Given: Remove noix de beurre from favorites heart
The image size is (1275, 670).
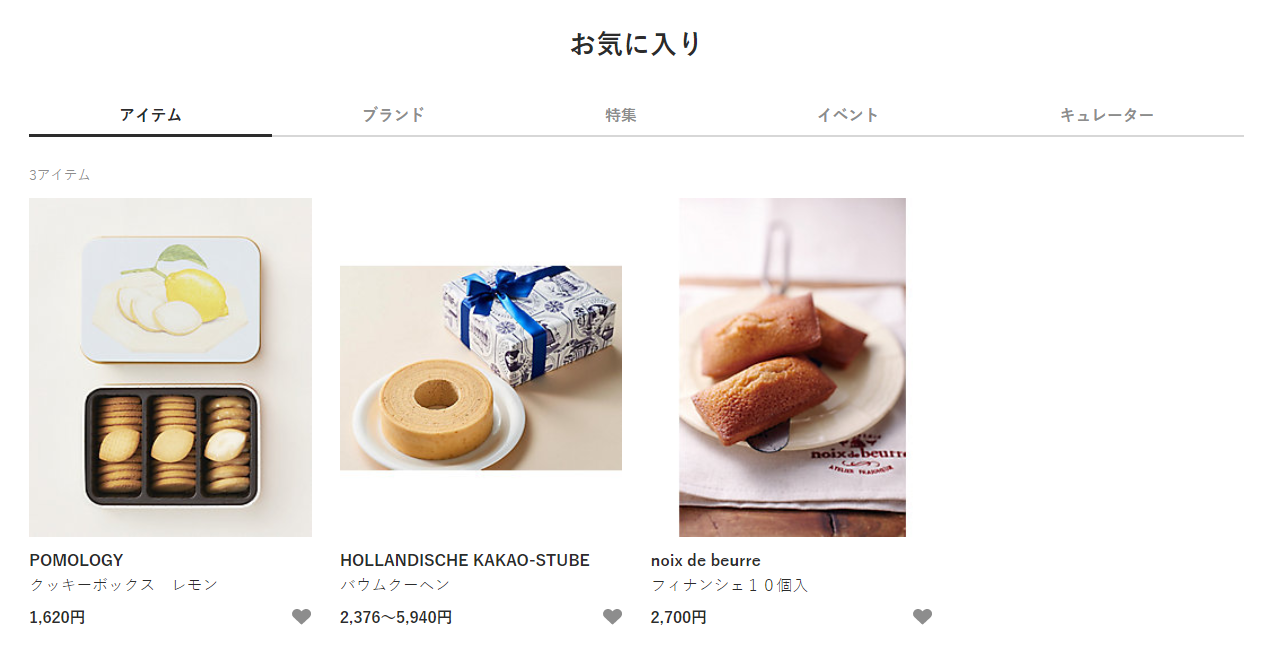Looking at the screenshot, I should [923, 617].
